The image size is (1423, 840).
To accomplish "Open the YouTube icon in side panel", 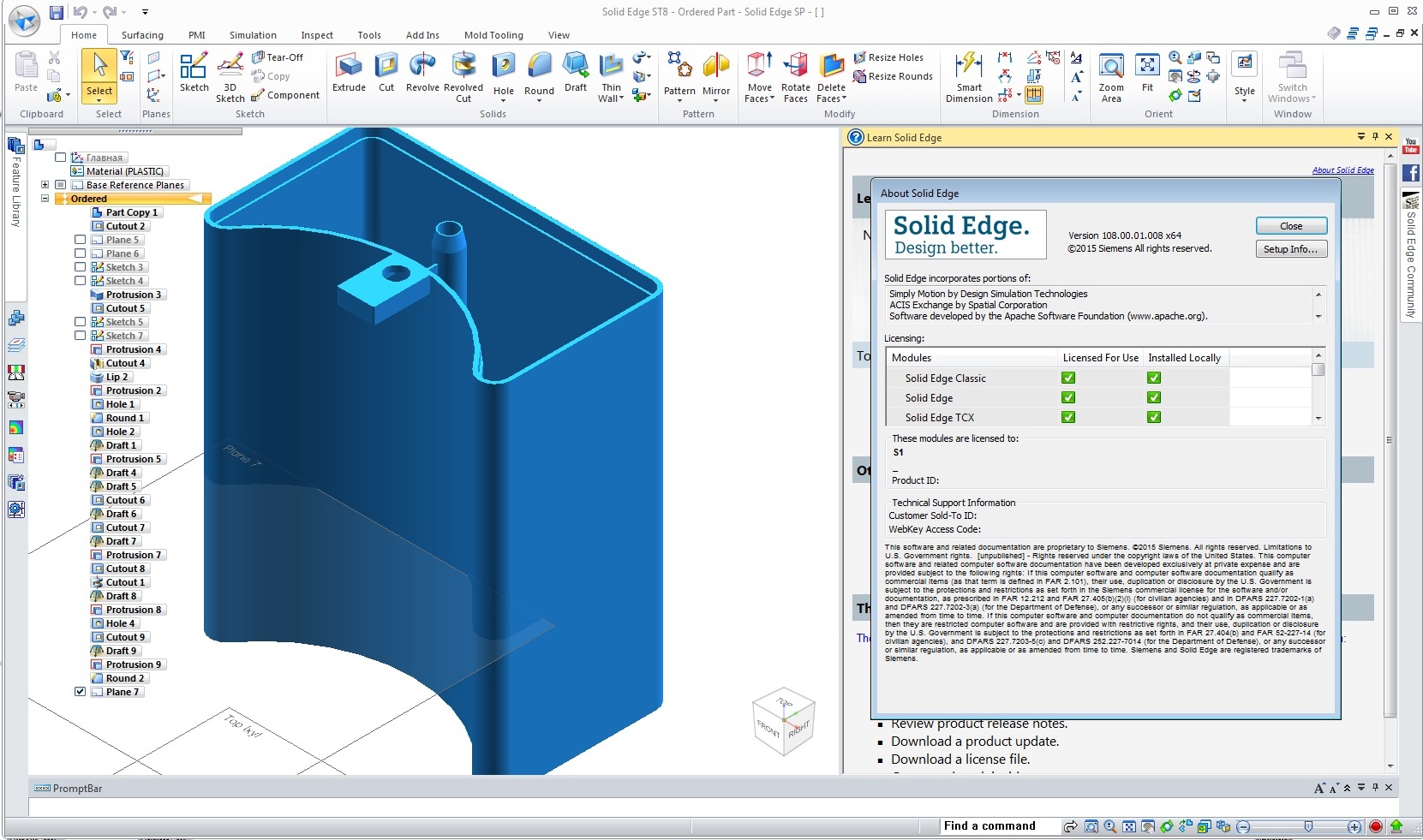I will click(x=1411, y=146).
